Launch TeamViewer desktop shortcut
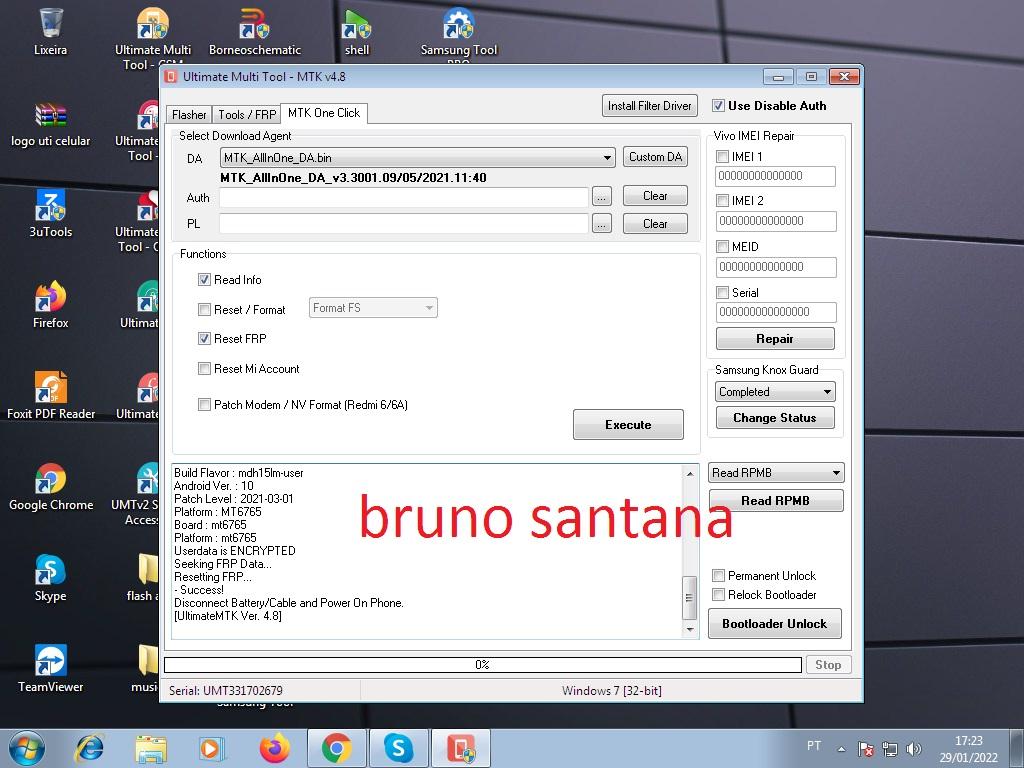Image resolution: width=1024 pixels, height=768 pixels. (50, 669)
